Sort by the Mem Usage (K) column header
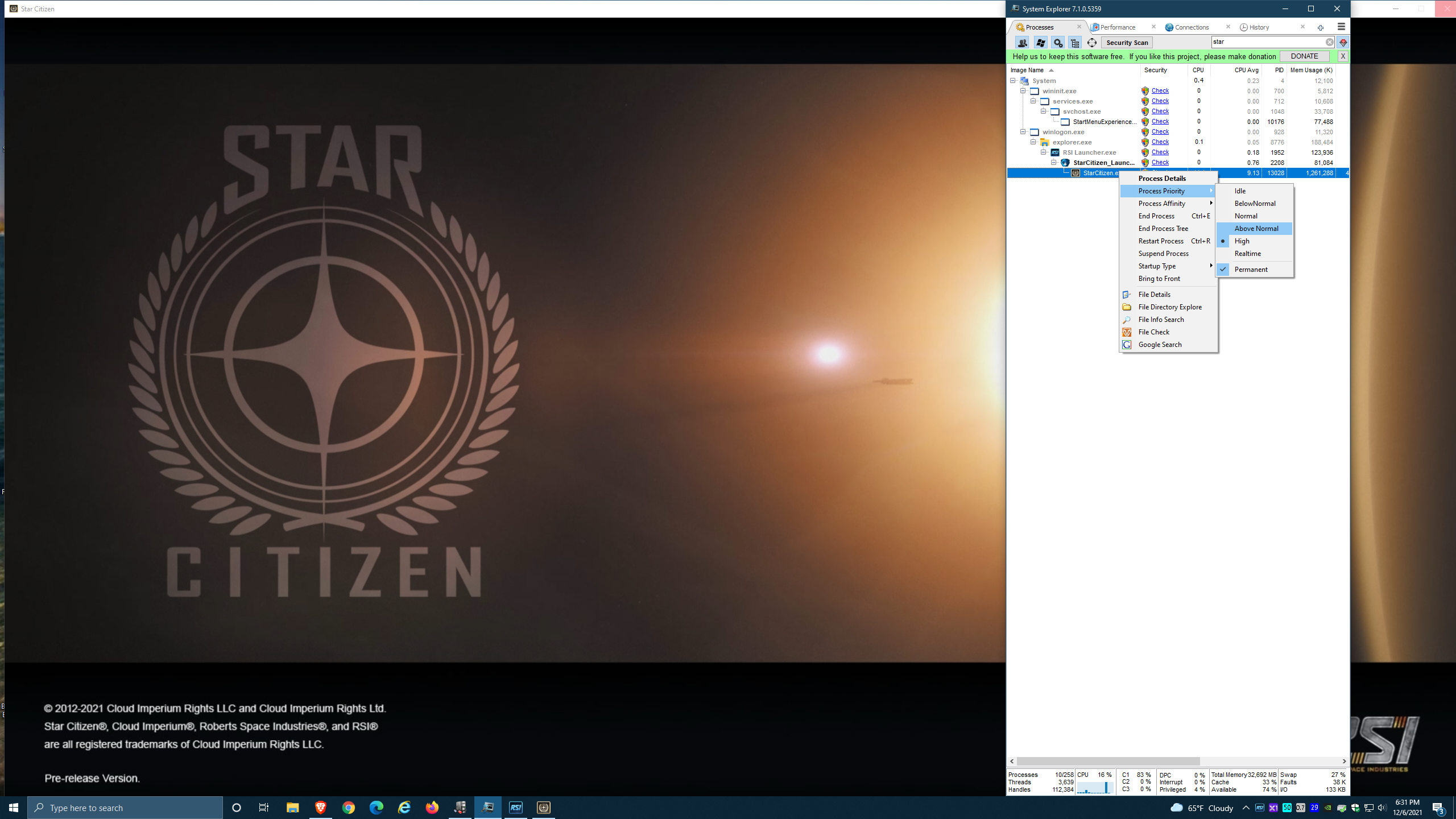 (1311, 70)
